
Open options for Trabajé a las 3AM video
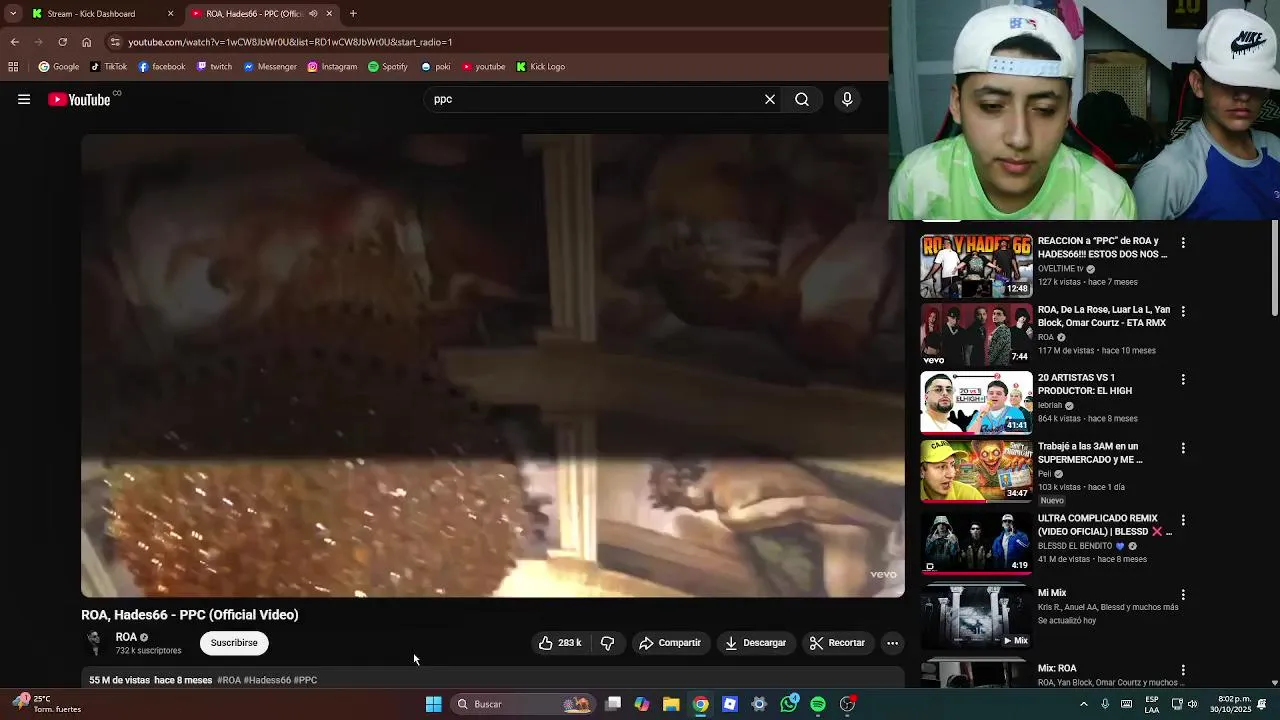[1183, 448]
